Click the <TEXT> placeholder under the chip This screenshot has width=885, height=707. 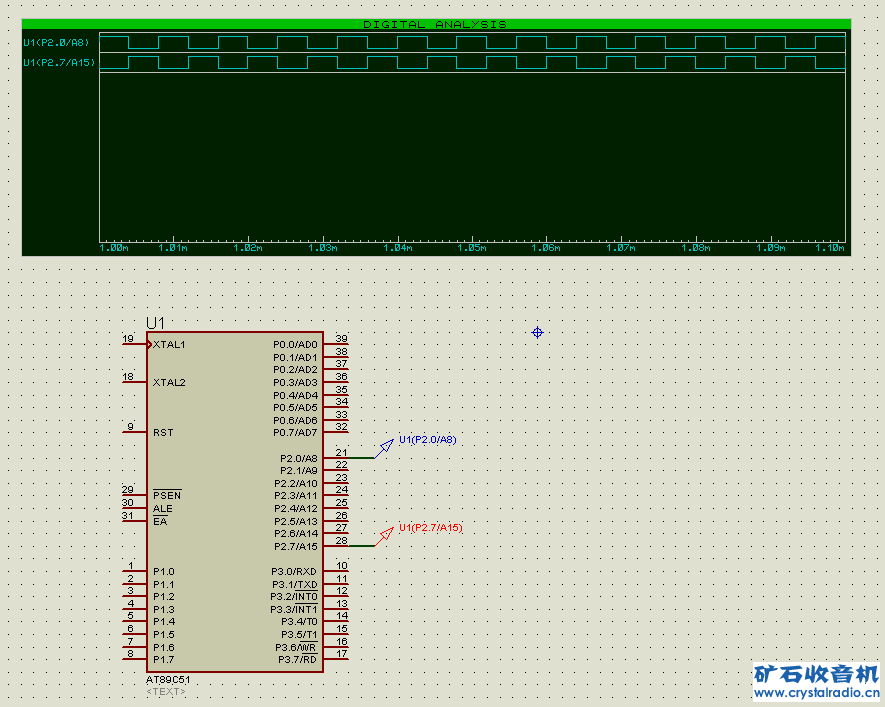[x=166, y=691]
